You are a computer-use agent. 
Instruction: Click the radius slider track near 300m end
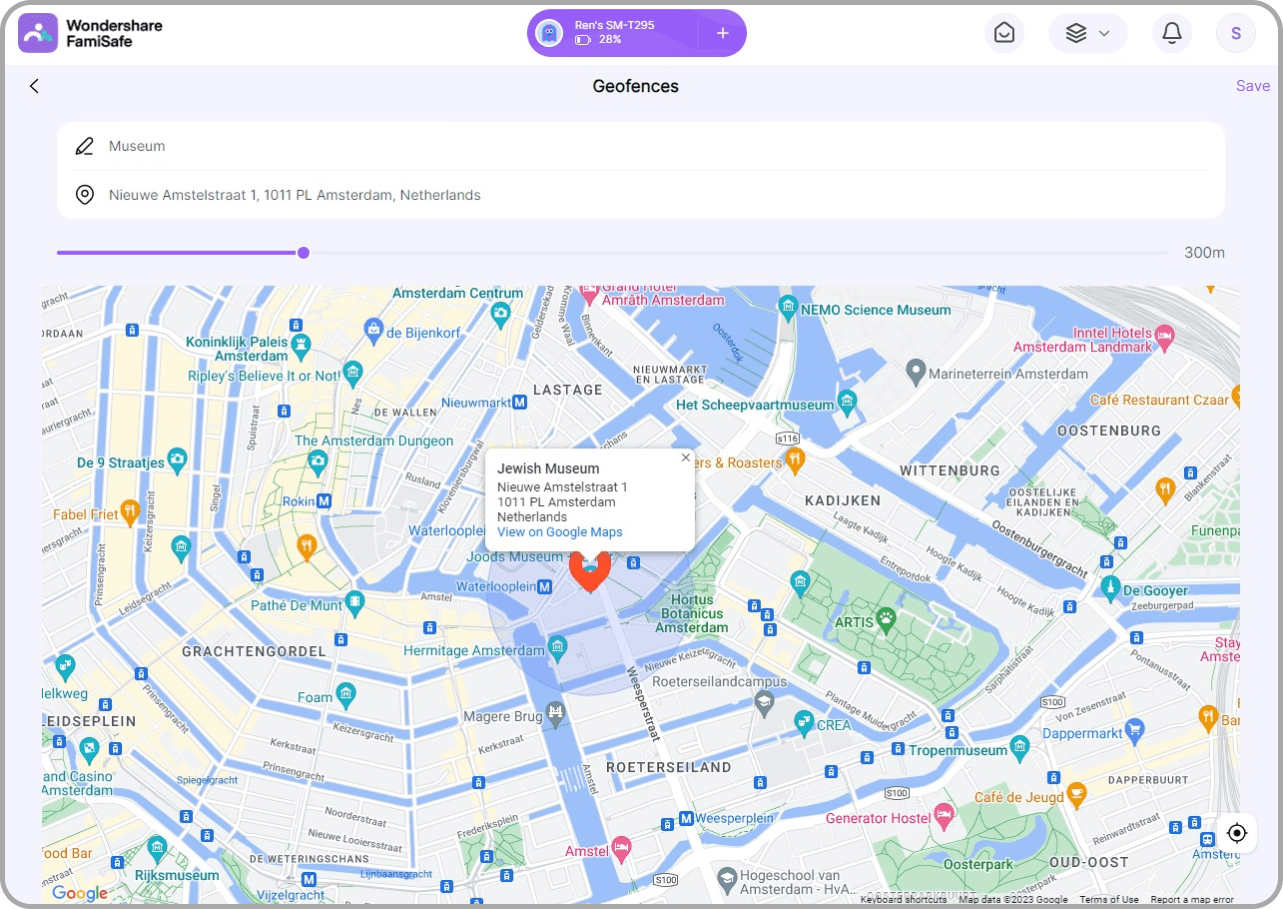pyautogui.click(x=1150, y=252)
